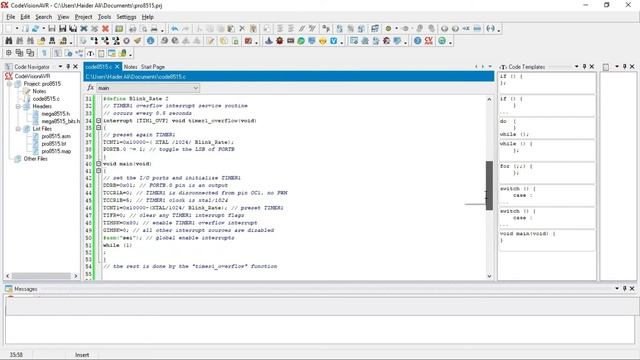Click the red X icon in top toolbar
Image resolution: width=640 pixels, height=360 pixels.
pyautogui.click(x=105, y=29)
